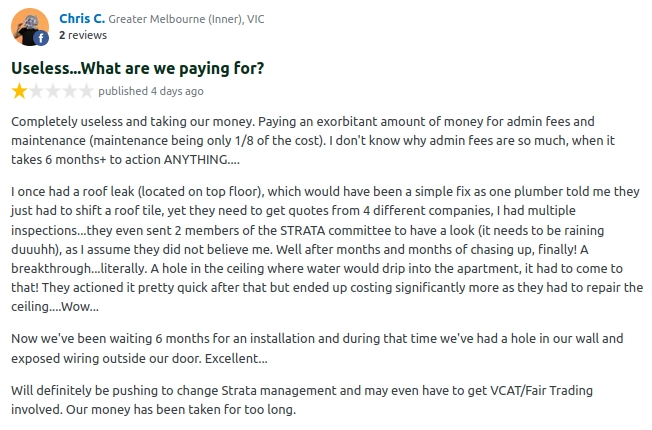
Task: Click the word 'ANYTHING....' in the first paragraph
Action: pyautogui.click(x=202, y=160)
